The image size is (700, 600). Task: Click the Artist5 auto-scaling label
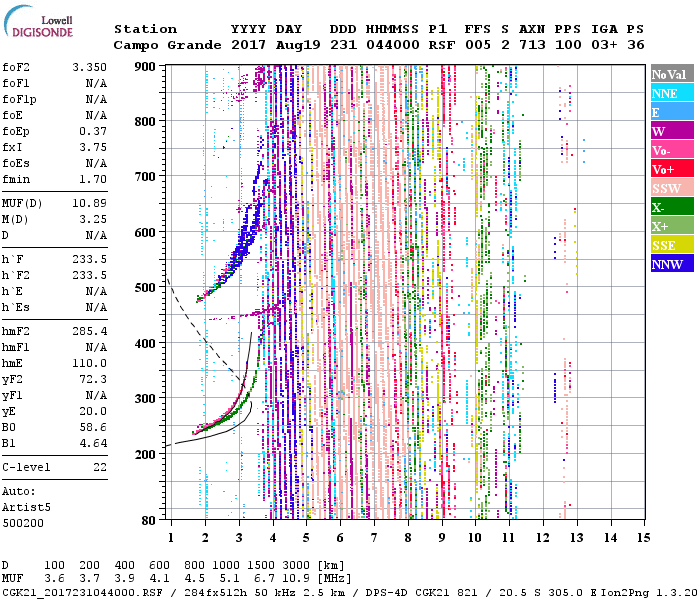(26, 508)
